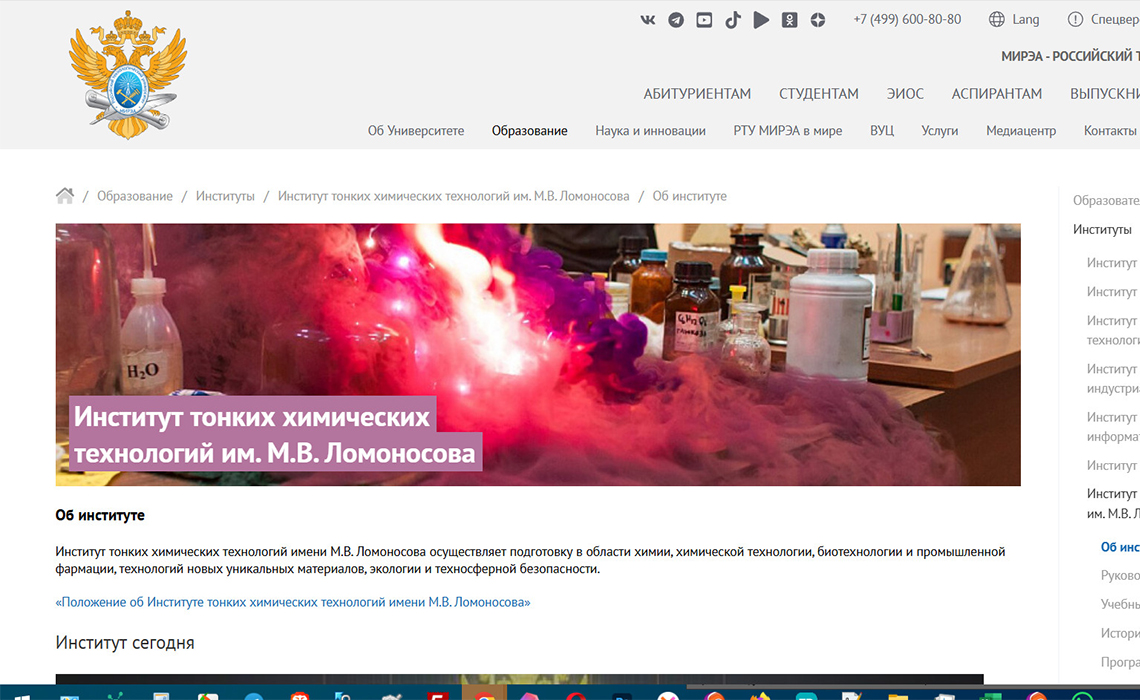Open the Контакты navigation item

coord(1110,131)
